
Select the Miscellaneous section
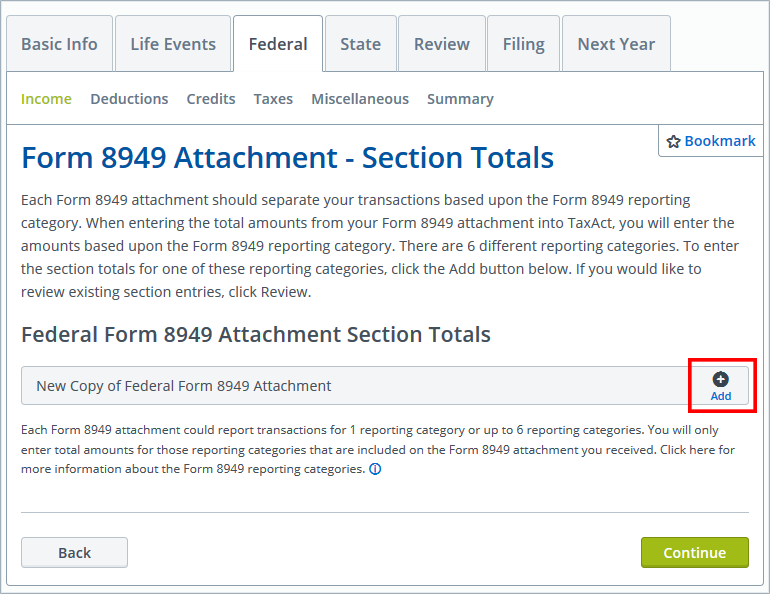(x=360, y=99)
